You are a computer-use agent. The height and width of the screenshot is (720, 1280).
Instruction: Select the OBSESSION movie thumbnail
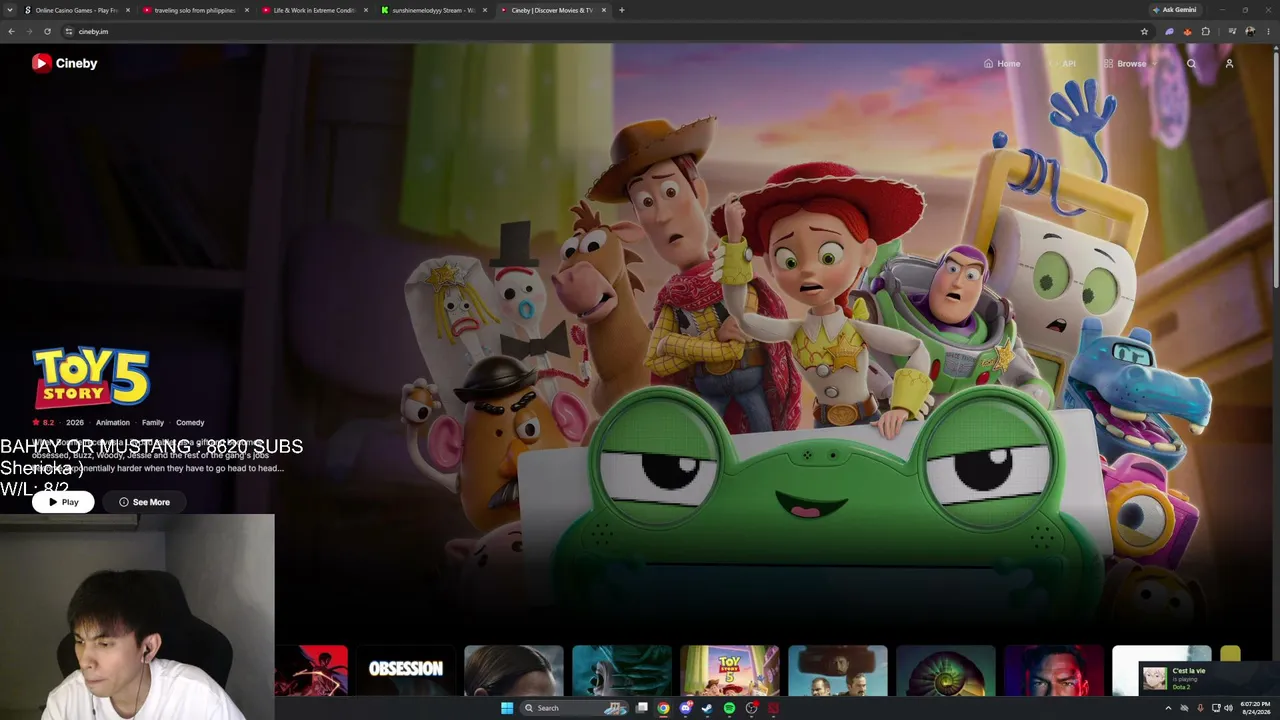click(406, 670)
